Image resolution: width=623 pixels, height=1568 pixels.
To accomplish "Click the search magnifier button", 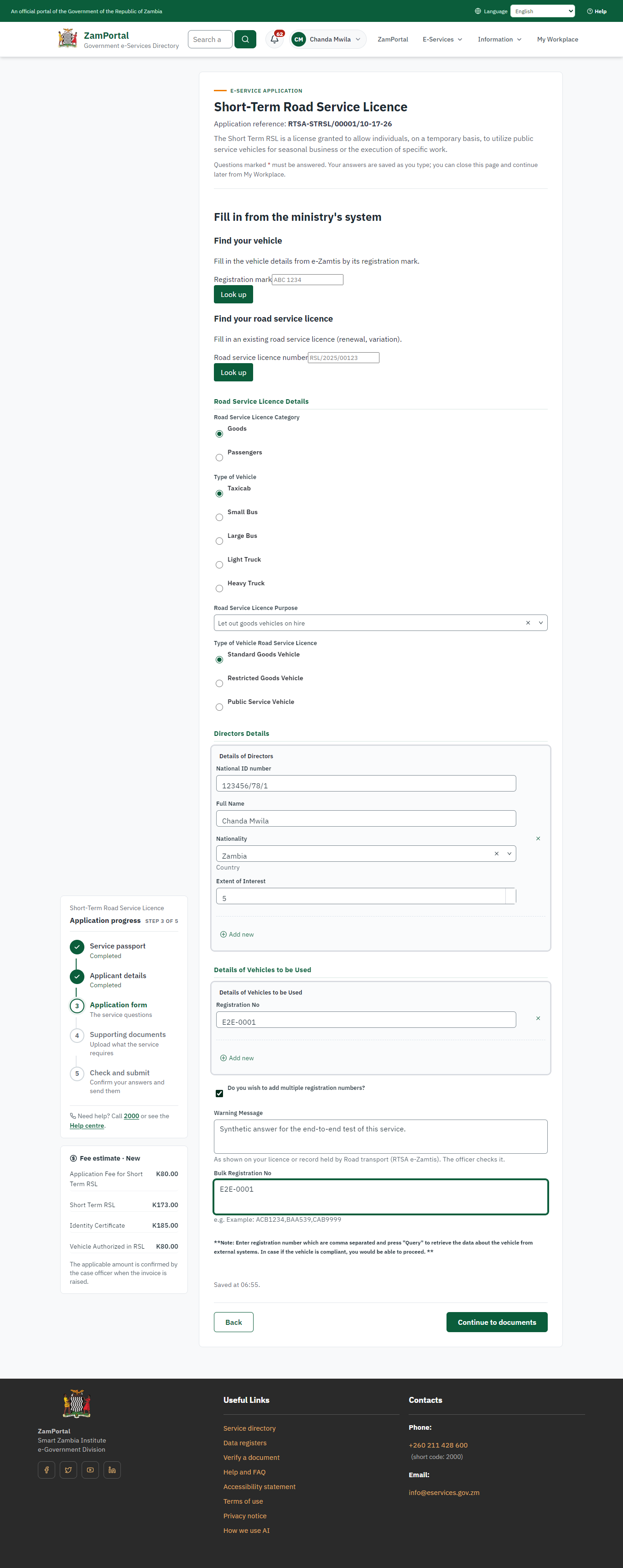I will tap(245, 39).
